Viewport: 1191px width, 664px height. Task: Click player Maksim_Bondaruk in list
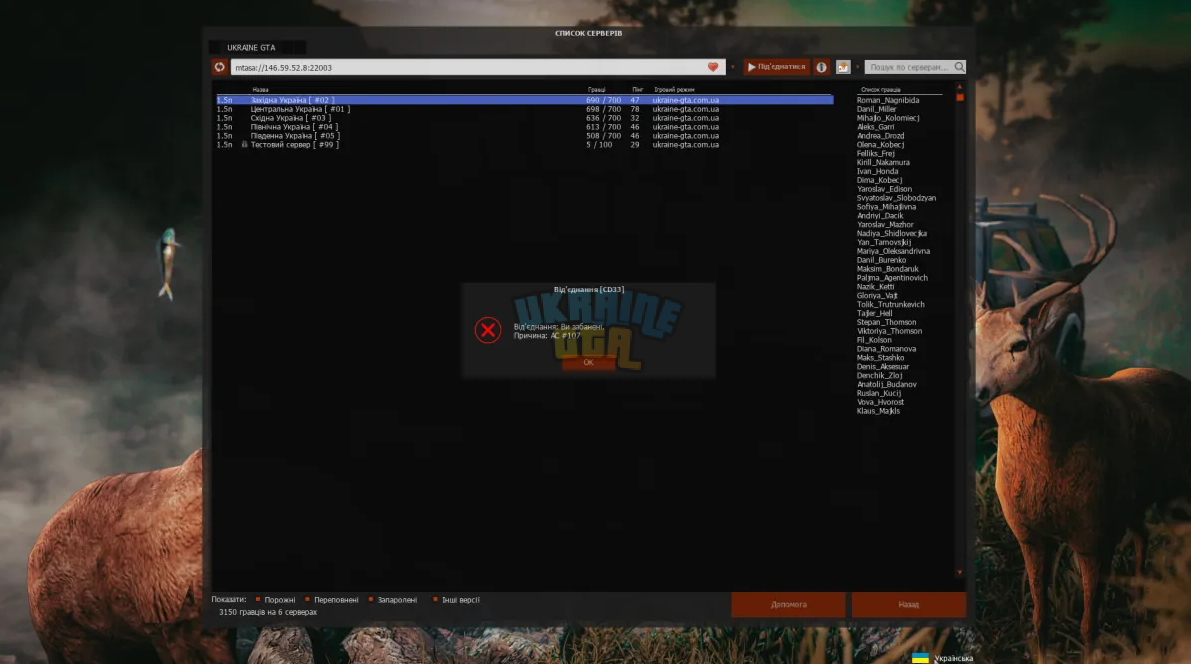[888, 268]
